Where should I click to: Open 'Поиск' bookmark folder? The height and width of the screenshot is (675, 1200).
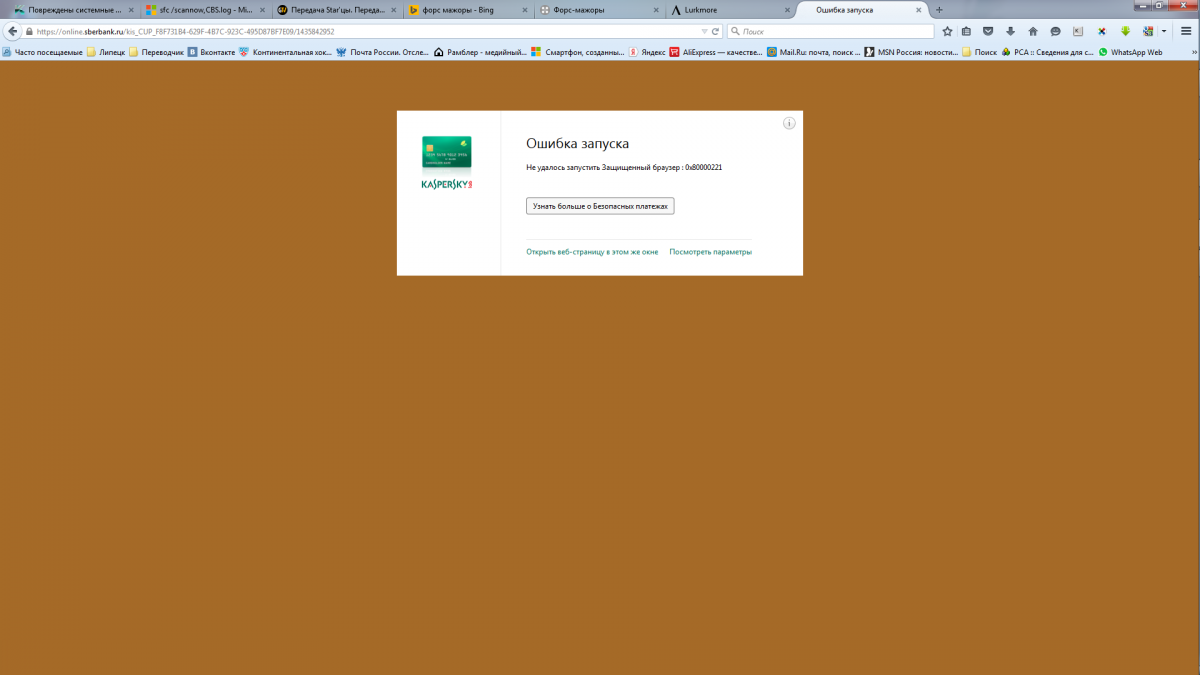point(979,52)
